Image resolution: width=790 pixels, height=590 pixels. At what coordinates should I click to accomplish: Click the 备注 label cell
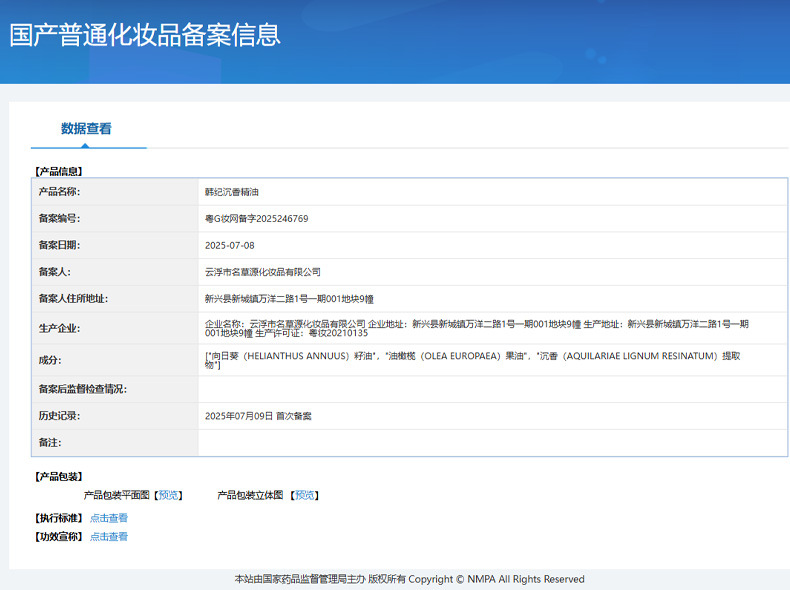(x=51, y=442)
